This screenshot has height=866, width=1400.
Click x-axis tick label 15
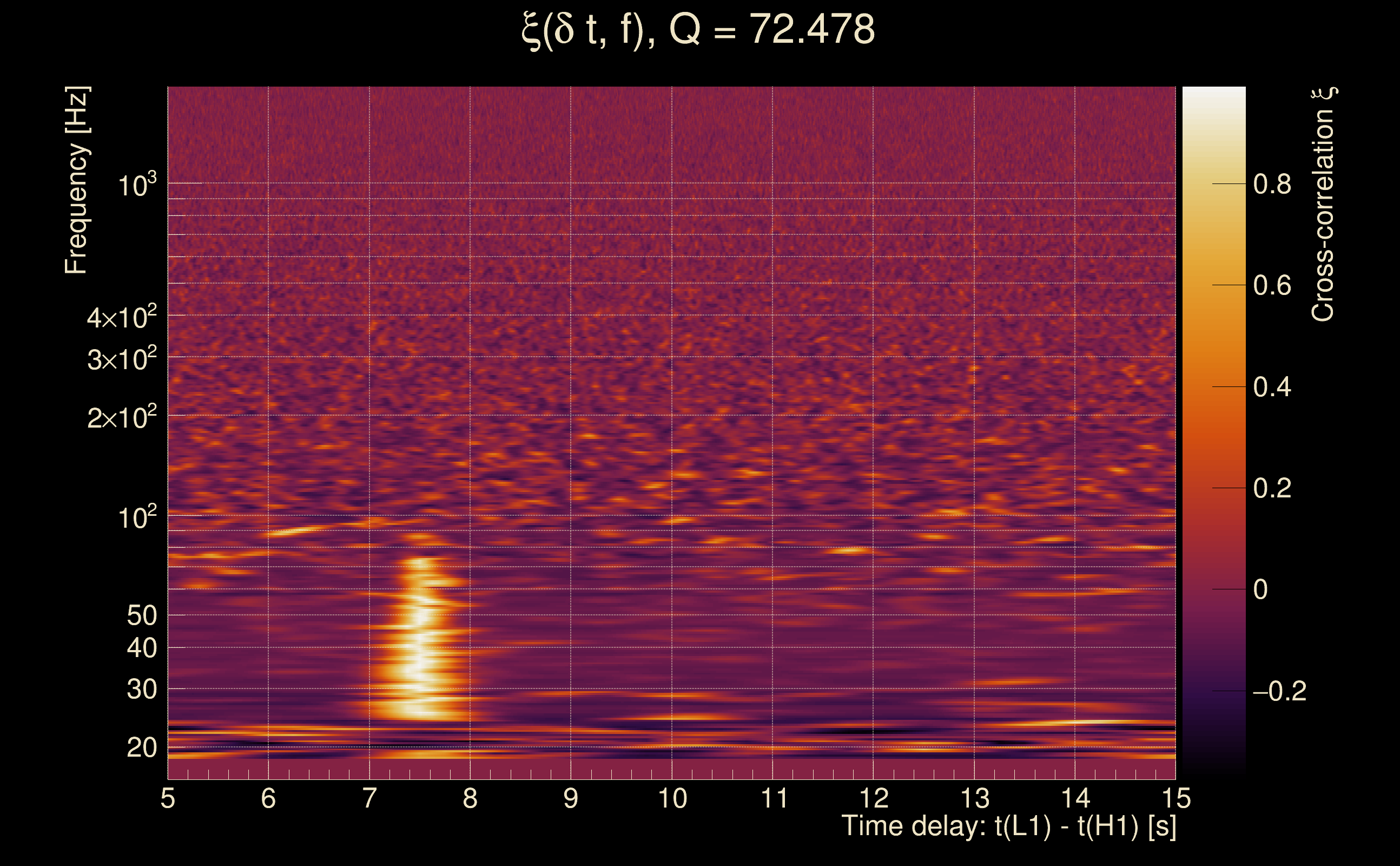pos(1176,798)
